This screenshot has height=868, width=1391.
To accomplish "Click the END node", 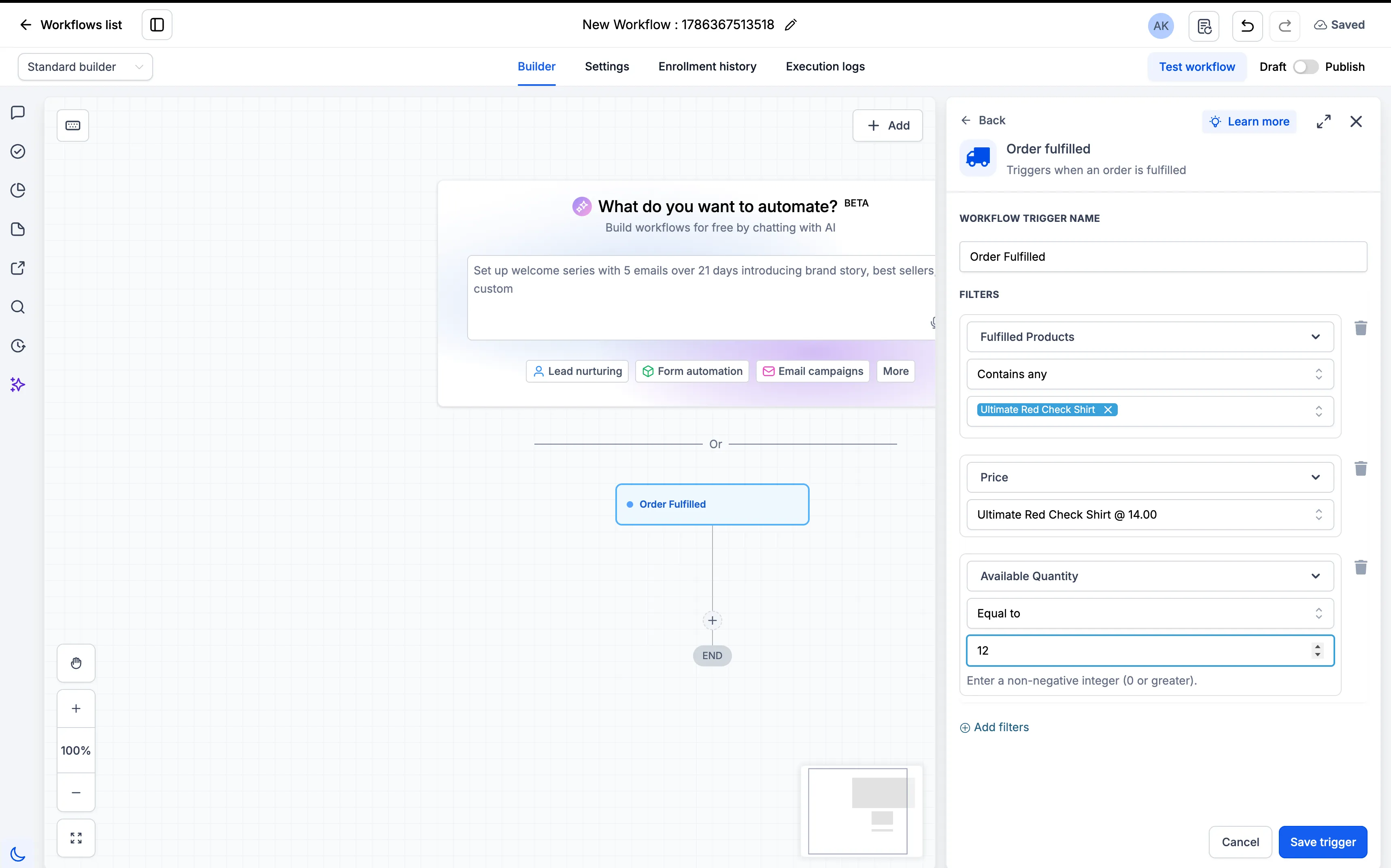I will pos(712,655).
